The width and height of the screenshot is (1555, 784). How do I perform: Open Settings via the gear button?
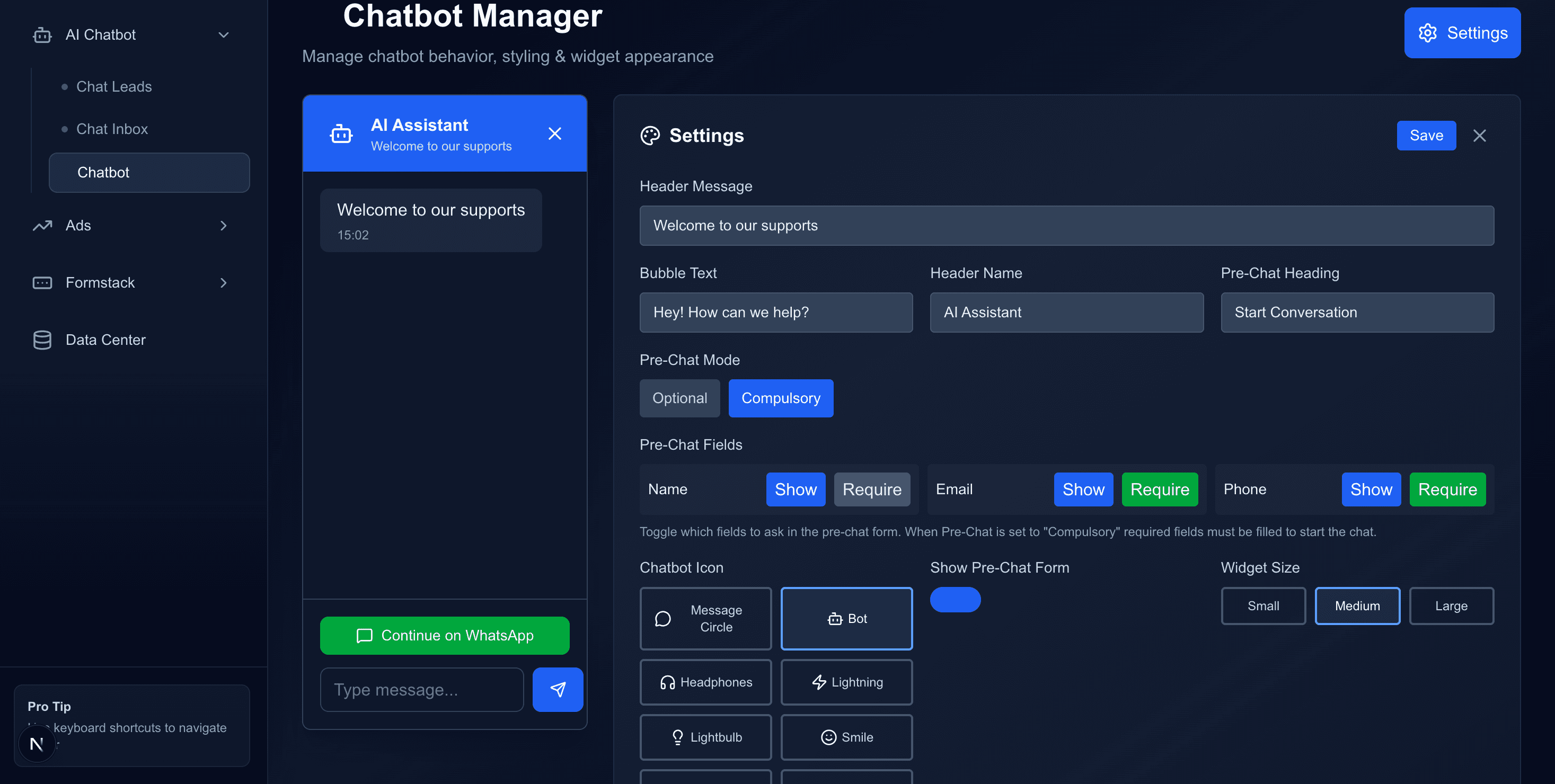tap(1462, 33)
